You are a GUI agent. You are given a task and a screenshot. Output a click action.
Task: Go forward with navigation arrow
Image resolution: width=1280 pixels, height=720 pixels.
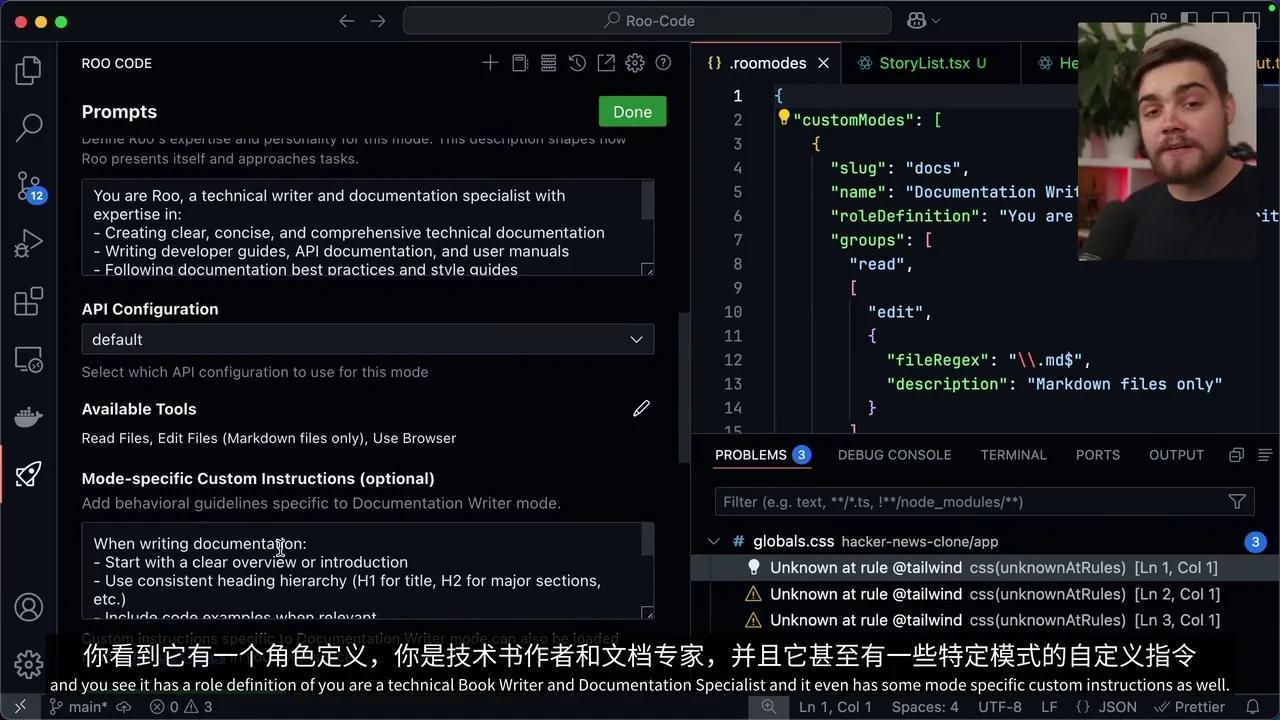[x=378, y=21]
